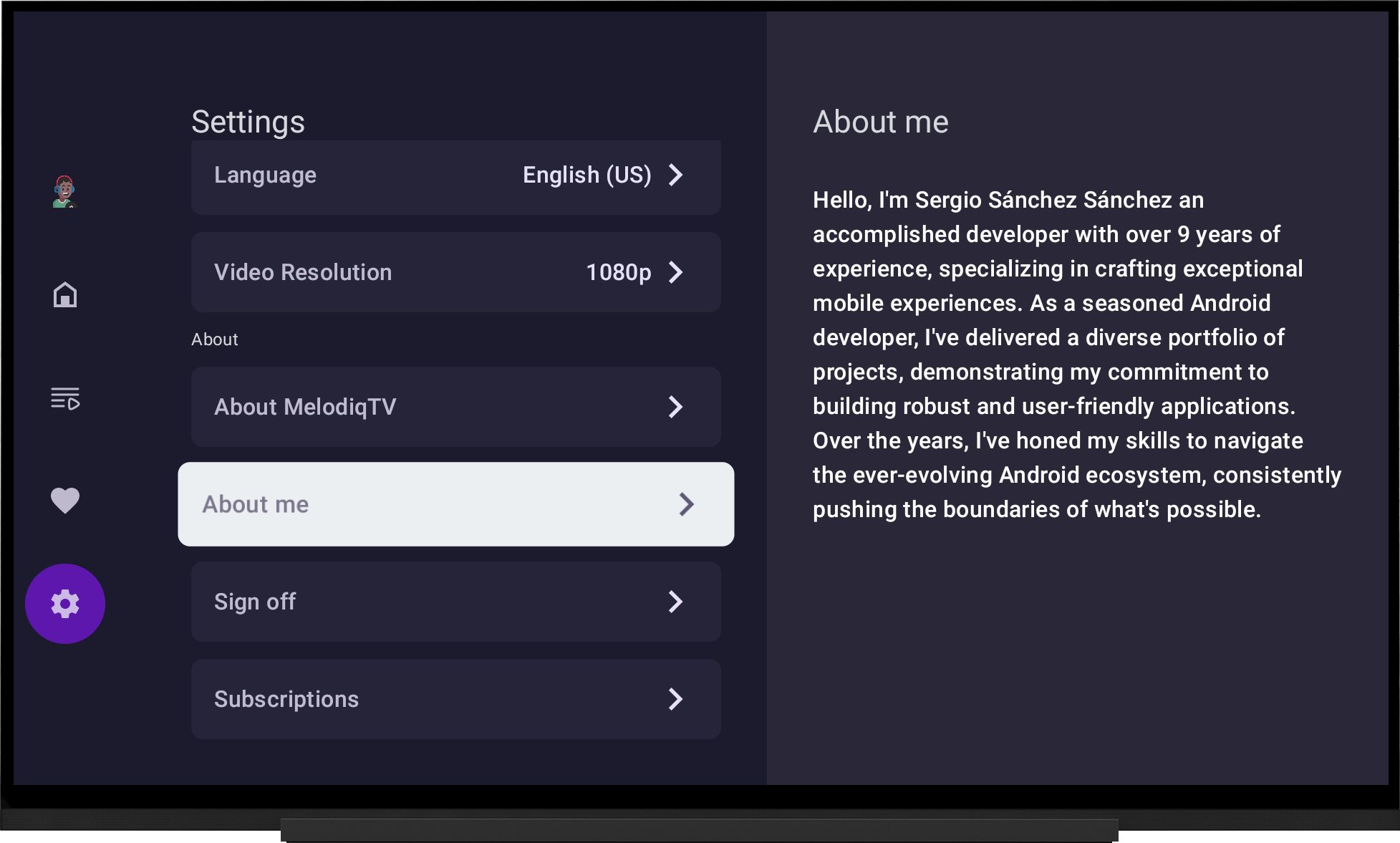
Task: Select the About me item
Action: [456, 504]
